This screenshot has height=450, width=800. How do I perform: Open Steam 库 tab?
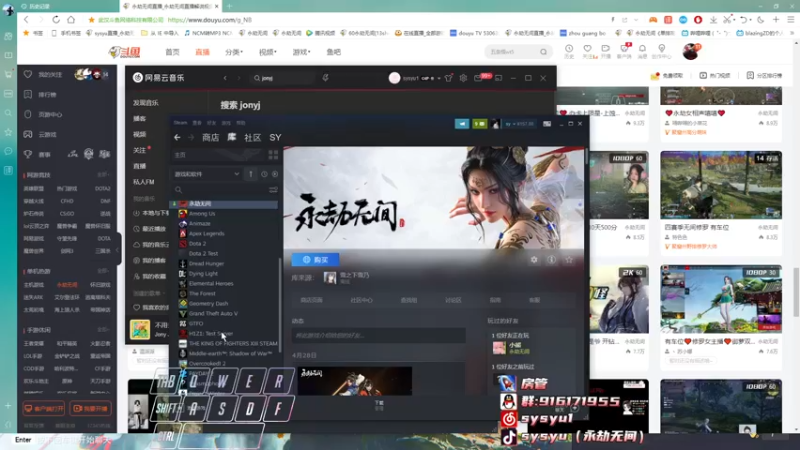pos(232,137)
